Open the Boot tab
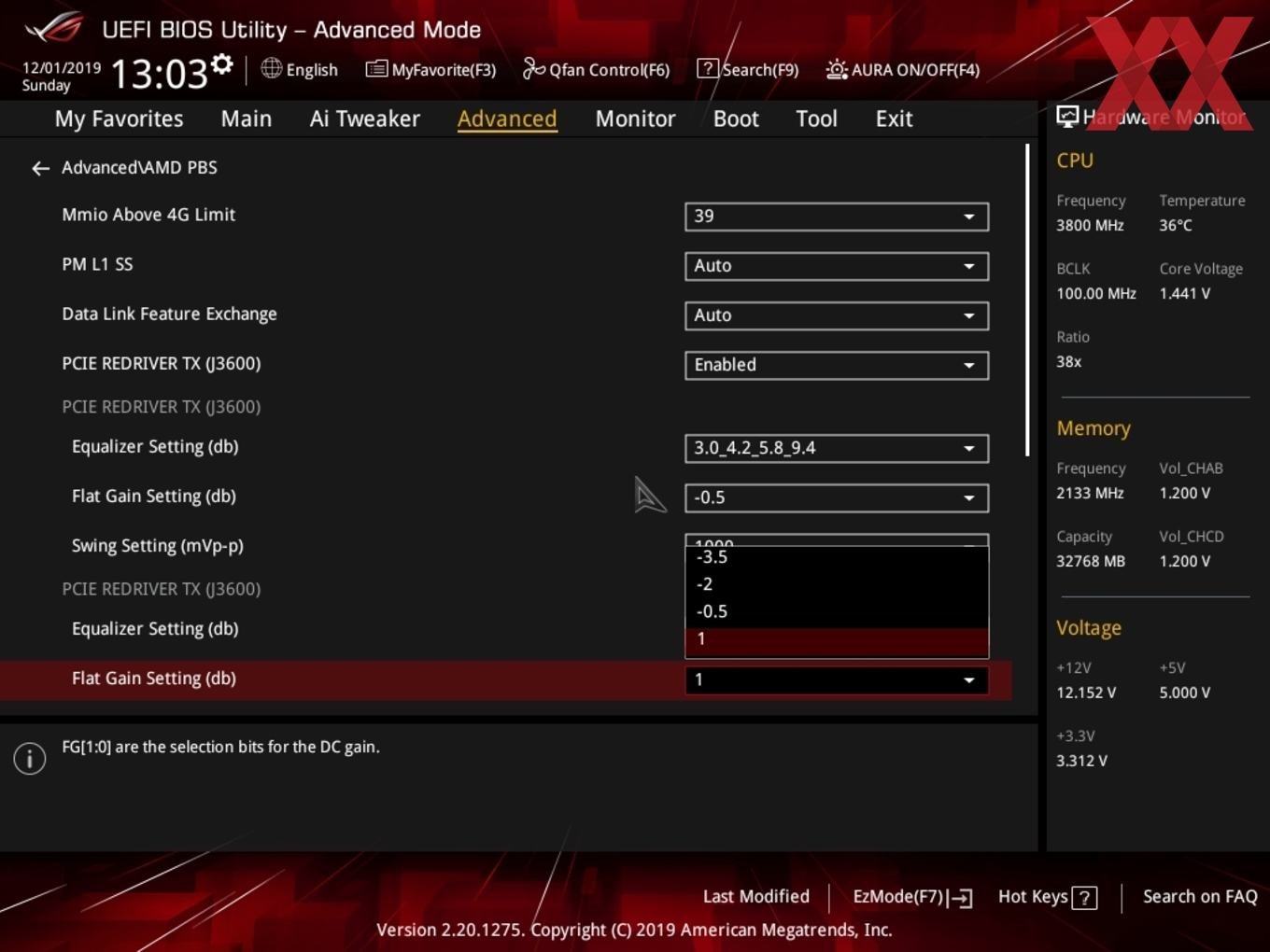Image resolution: width=1270 pixels, height=952 pixels. coord(736,119)
